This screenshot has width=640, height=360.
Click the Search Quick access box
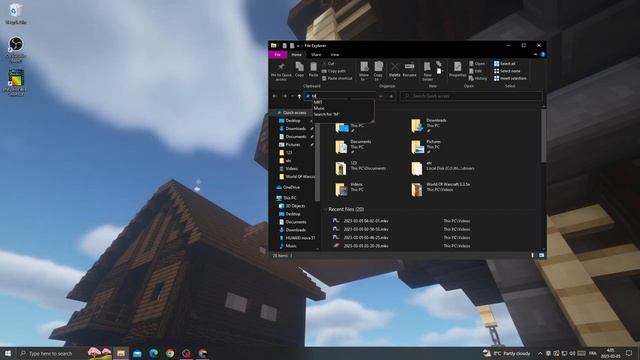(471, 96)
